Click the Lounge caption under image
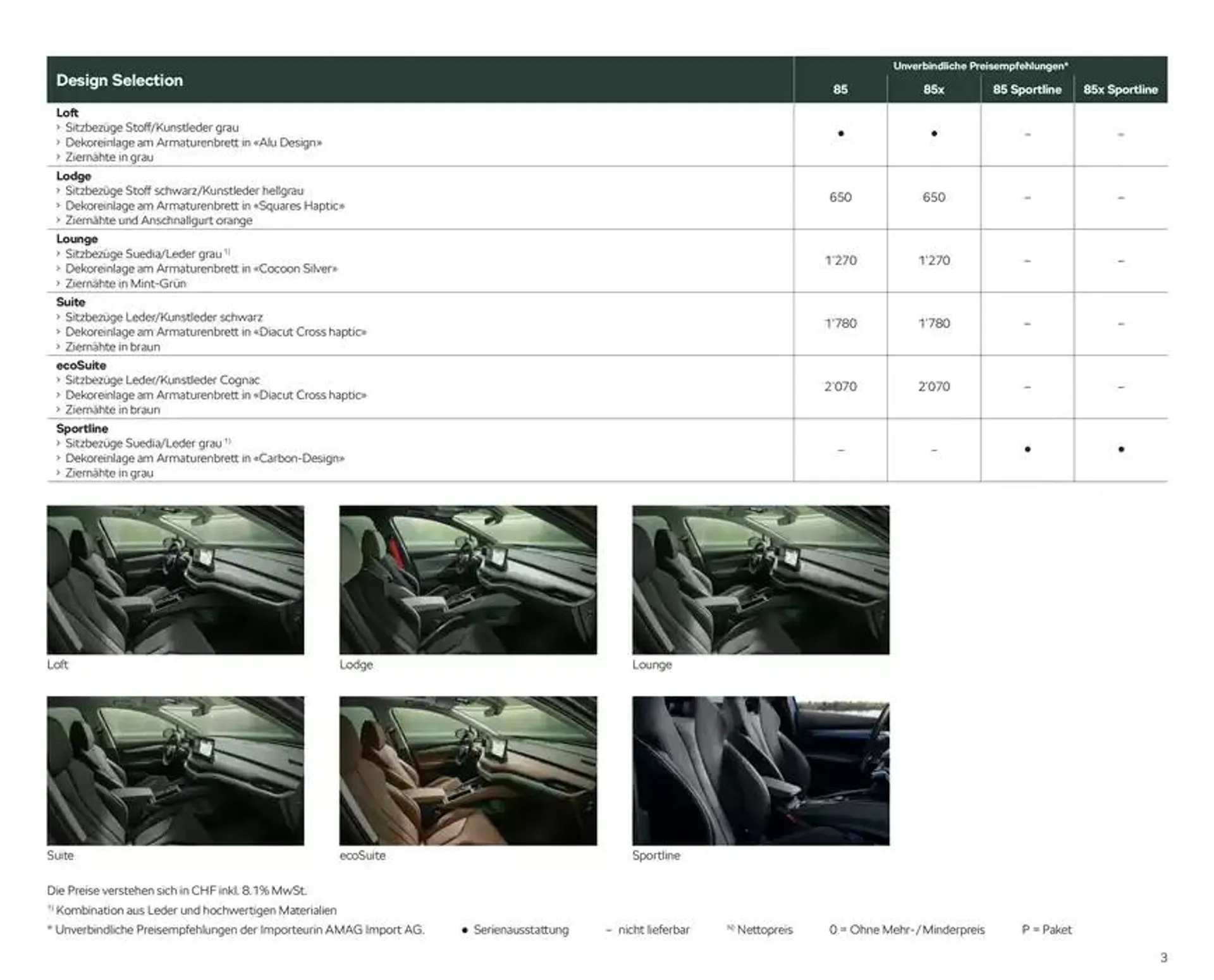This screenshot has width=1214, height=980. [x=652, y=665]
